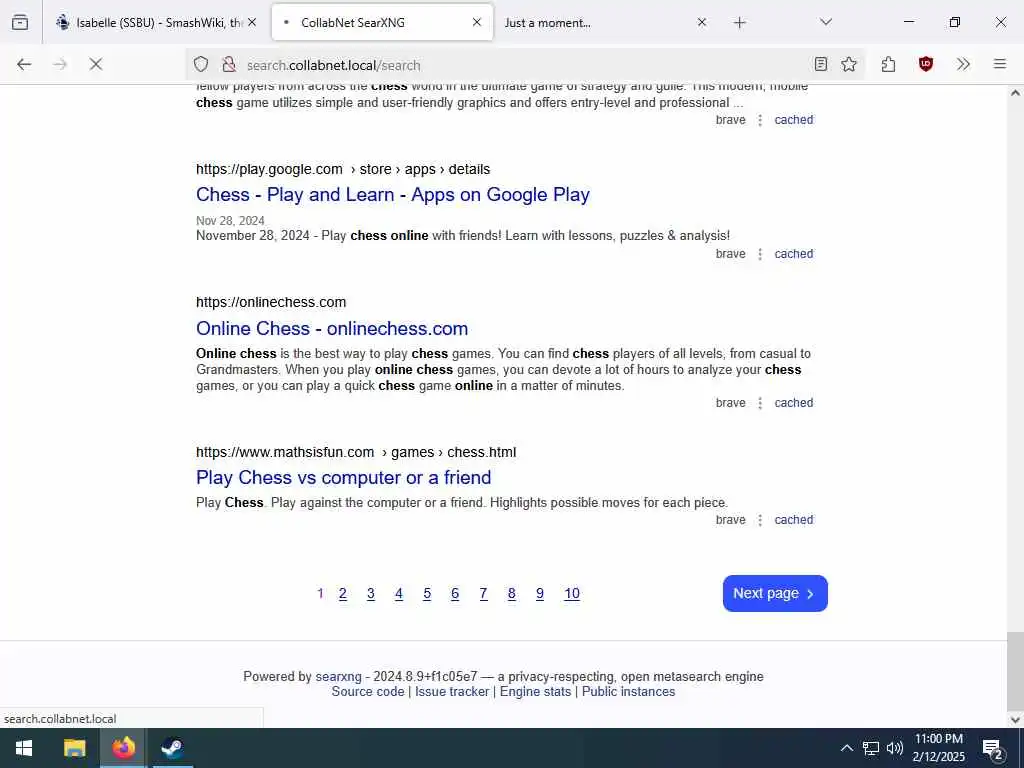Open the Source code footer link
This screenshot has width=1024, height=768.
pos(368,692)
